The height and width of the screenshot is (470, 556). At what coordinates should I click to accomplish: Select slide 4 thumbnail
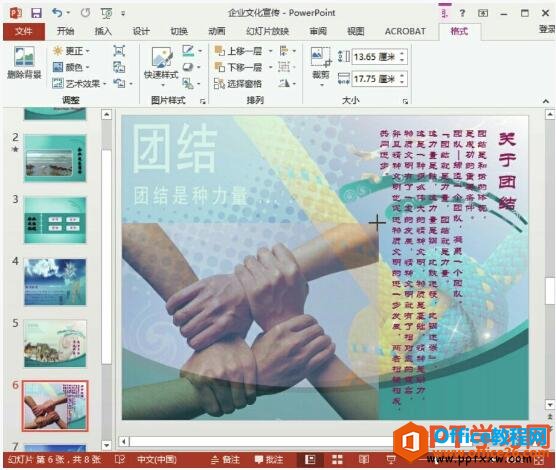pos(55,282)
